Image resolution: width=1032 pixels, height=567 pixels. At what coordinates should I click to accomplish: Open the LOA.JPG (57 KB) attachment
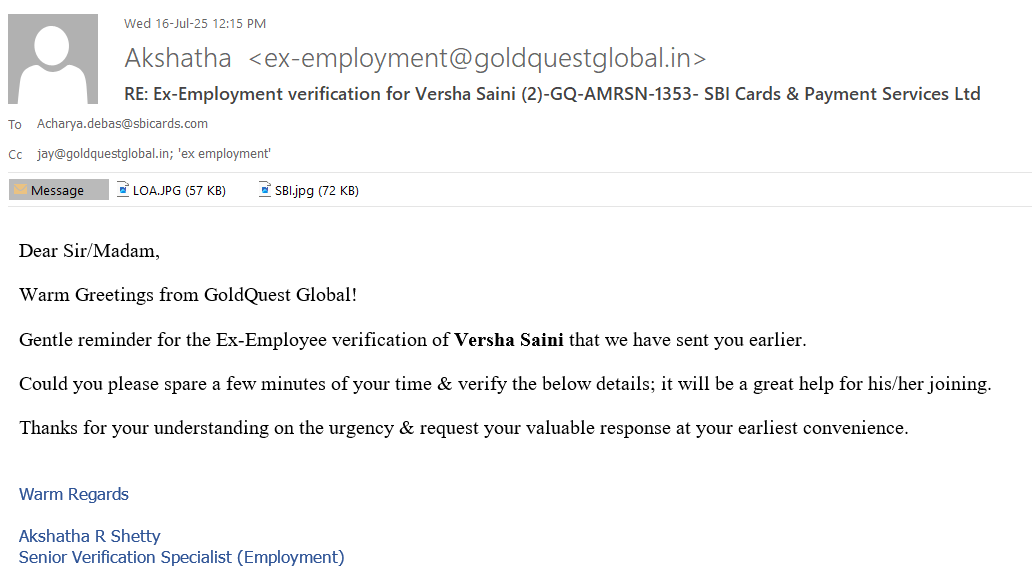(179, 190)
